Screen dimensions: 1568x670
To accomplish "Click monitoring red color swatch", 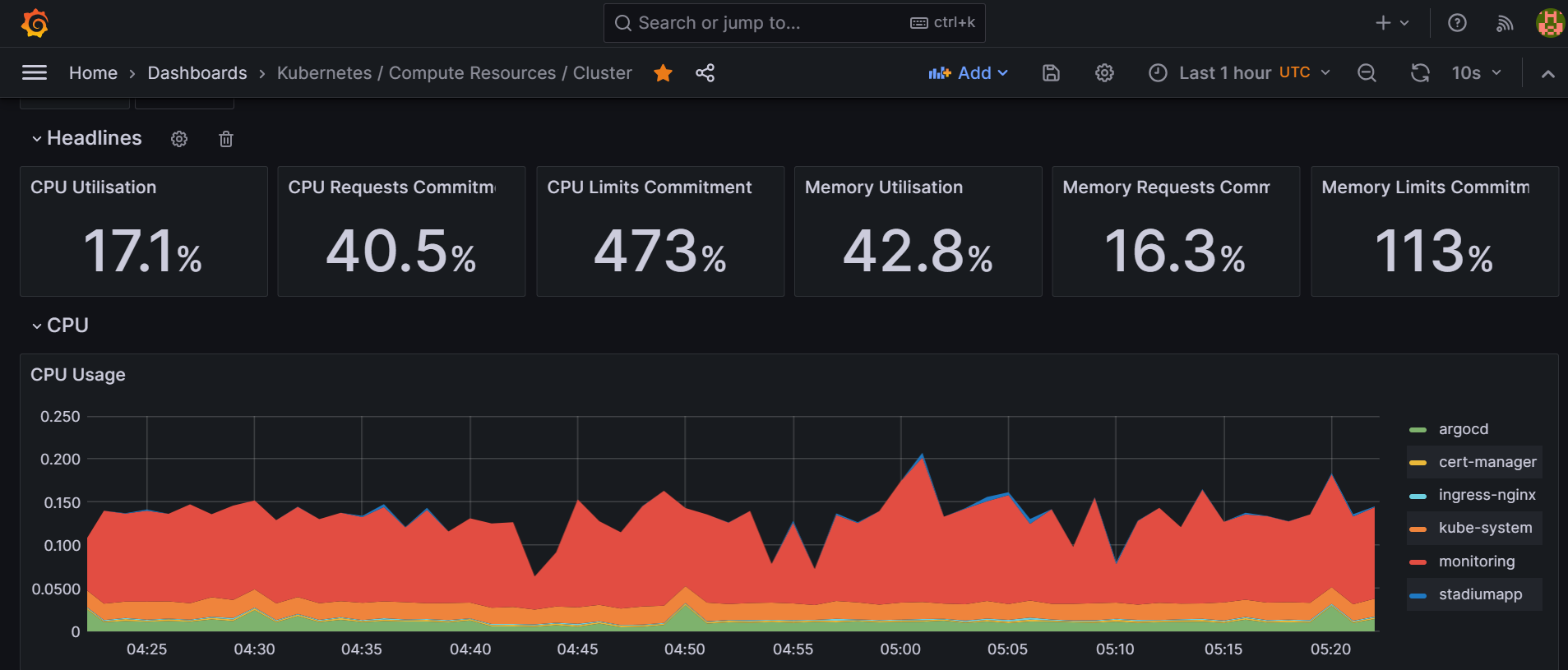I will [x=1418, y=562].
